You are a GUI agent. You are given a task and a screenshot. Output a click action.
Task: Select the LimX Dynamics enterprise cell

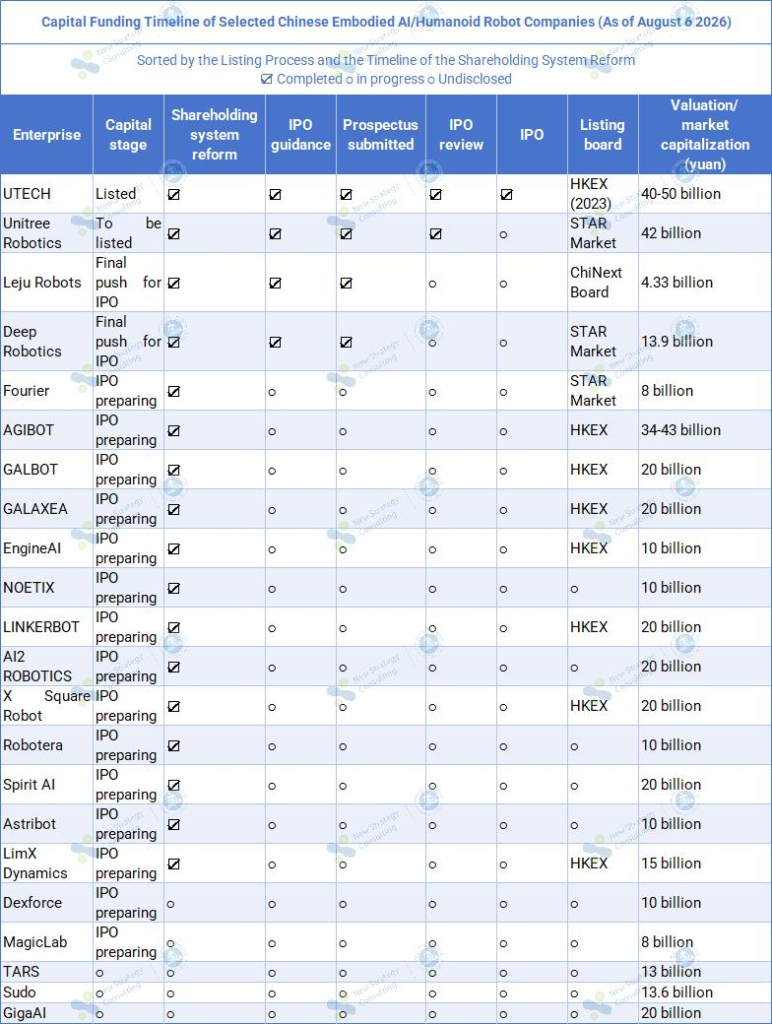tap(46, 863)
